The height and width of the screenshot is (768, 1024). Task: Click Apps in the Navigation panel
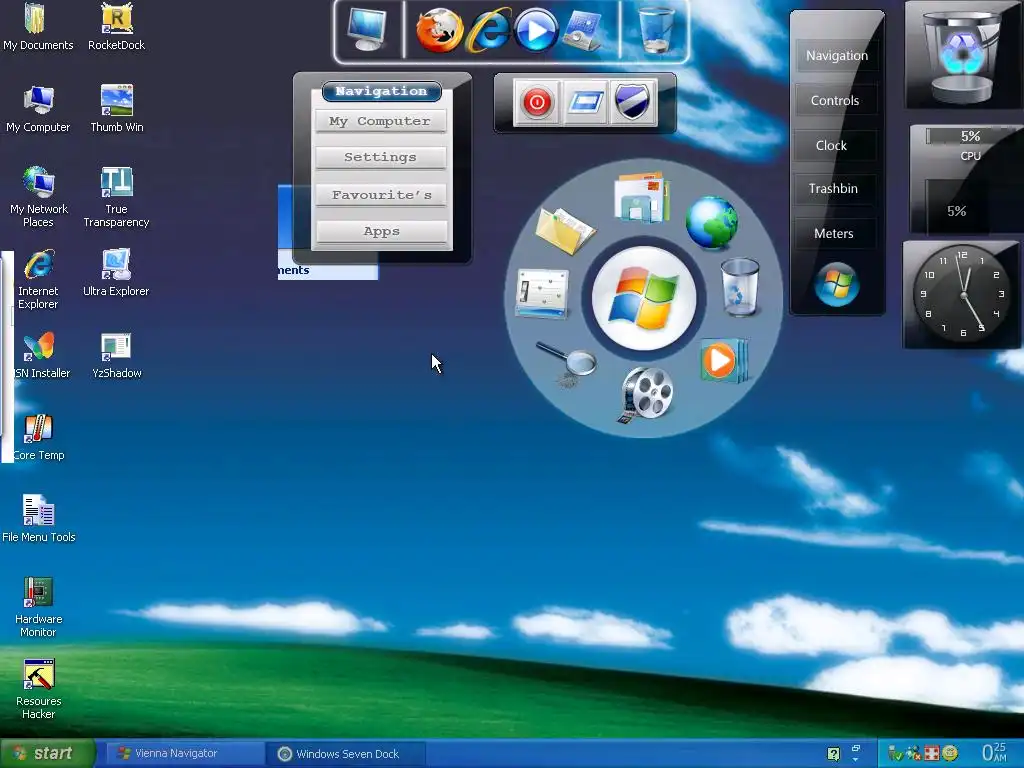pyautogui.click(x=381, y=231)
